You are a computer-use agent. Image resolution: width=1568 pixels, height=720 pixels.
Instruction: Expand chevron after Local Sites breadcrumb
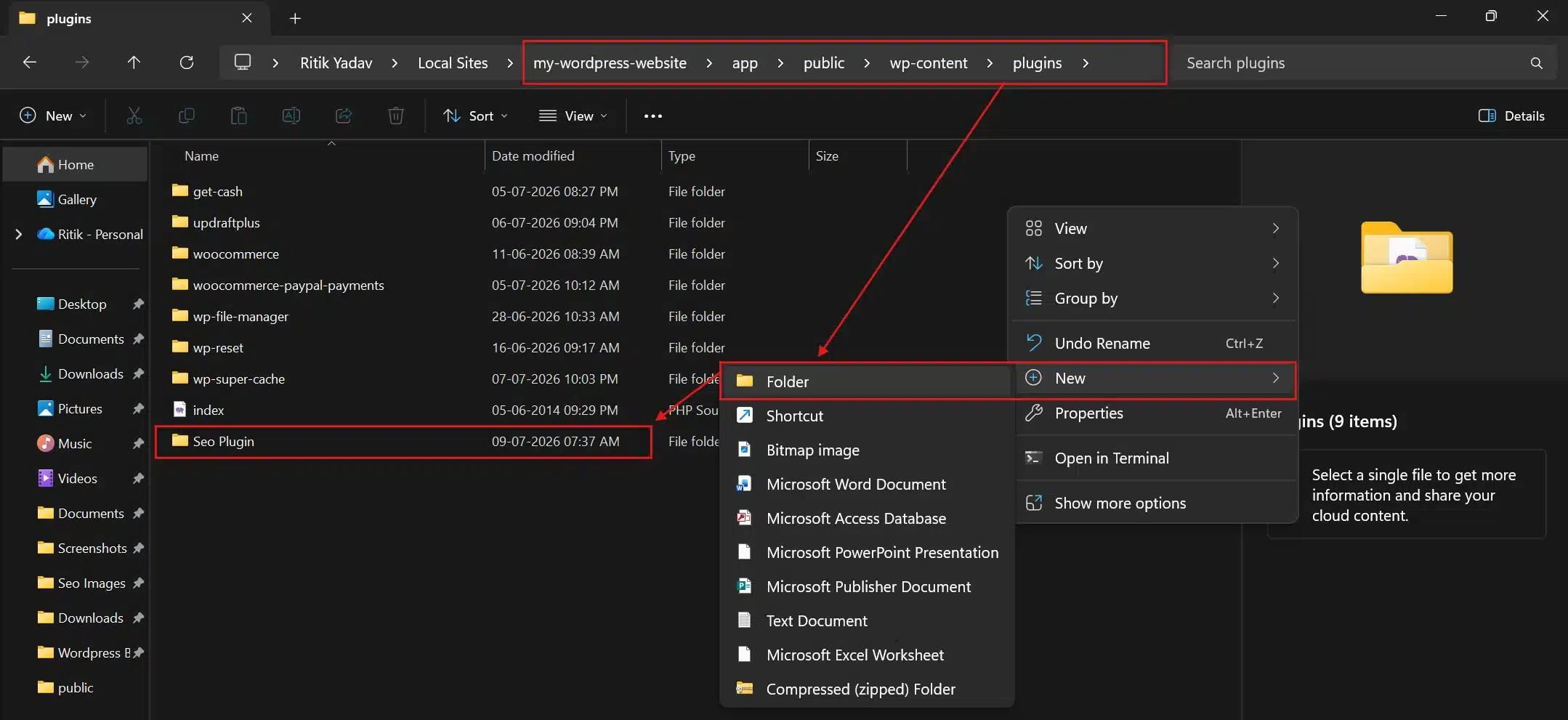click(x=510, y=63)
